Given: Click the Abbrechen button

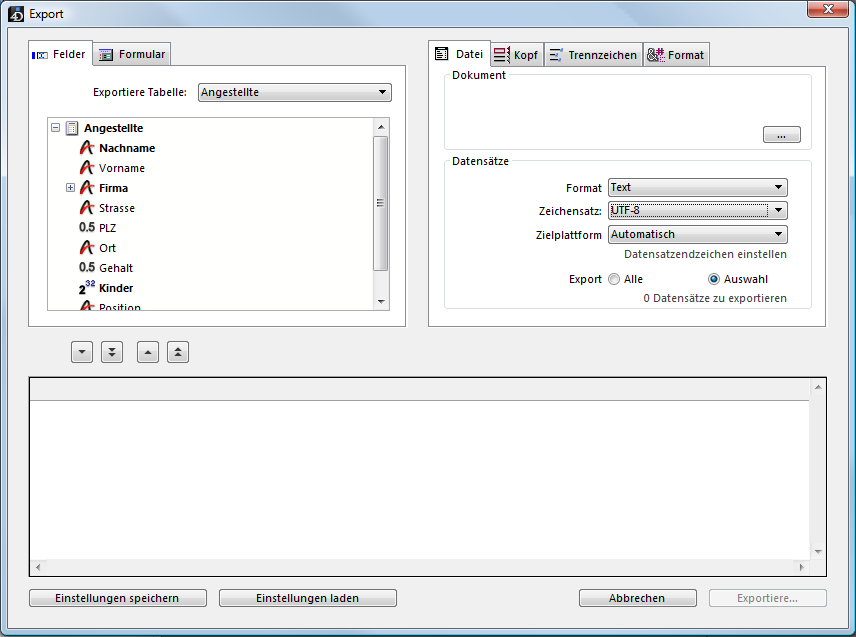Looking at the screenshot, I should point(637,598).
